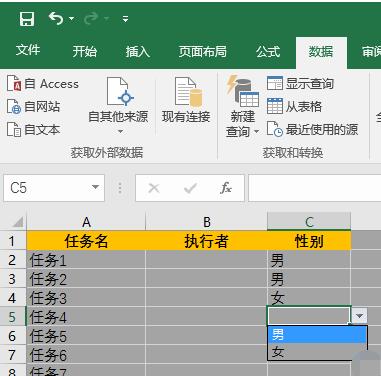Import data 自 Access

tap(43, 84)
